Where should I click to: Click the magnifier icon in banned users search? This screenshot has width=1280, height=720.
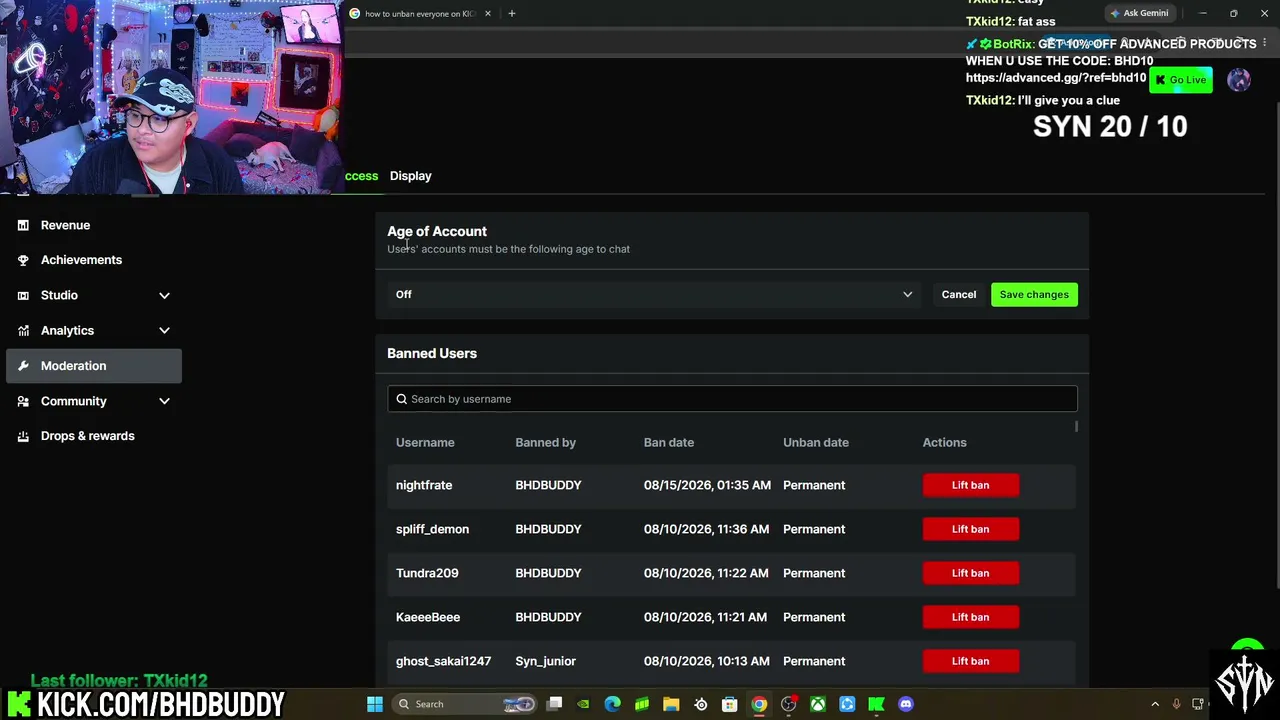(x=402, y=399)
